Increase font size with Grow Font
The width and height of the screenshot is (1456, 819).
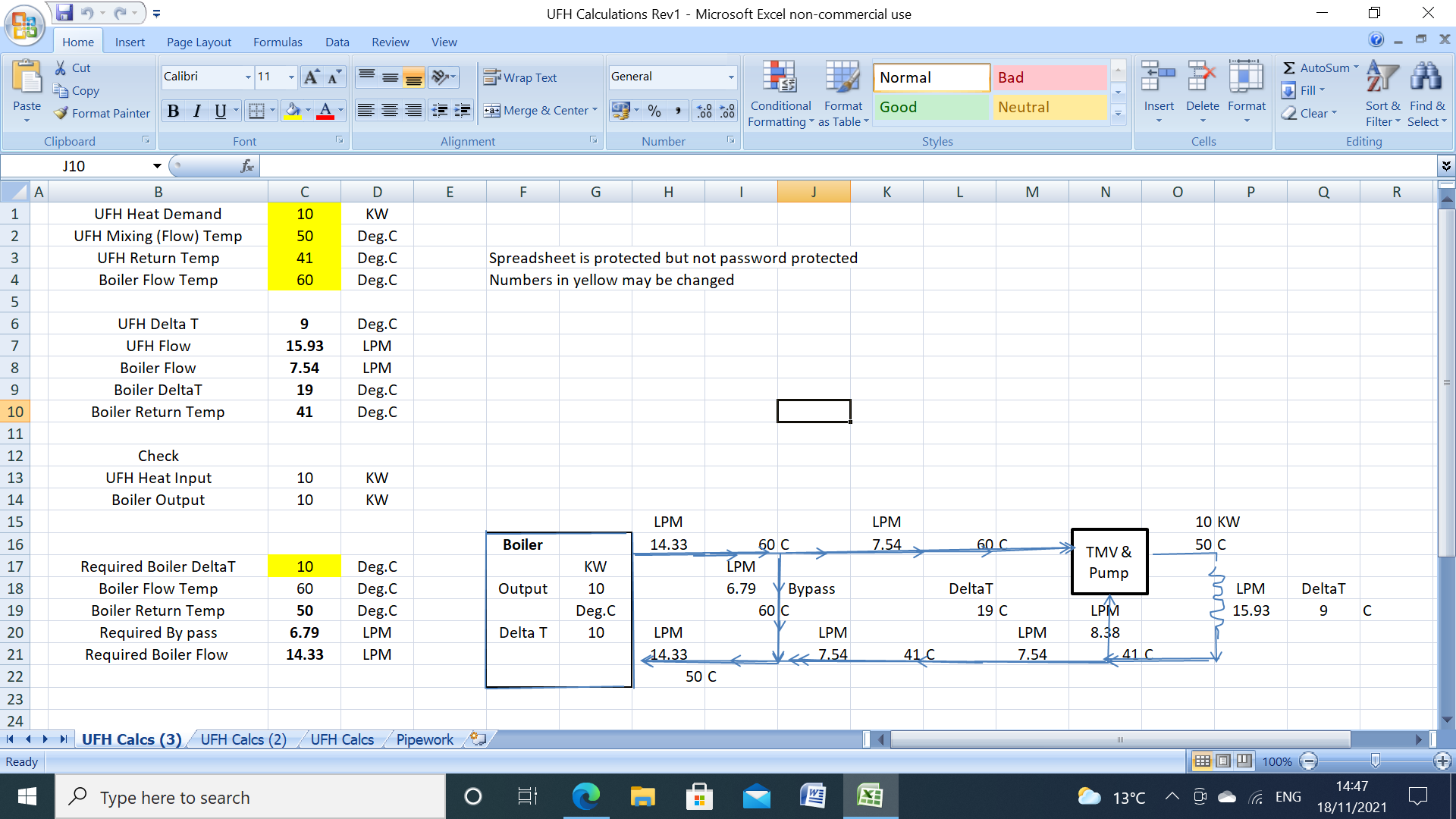click(x=311, y=77)
